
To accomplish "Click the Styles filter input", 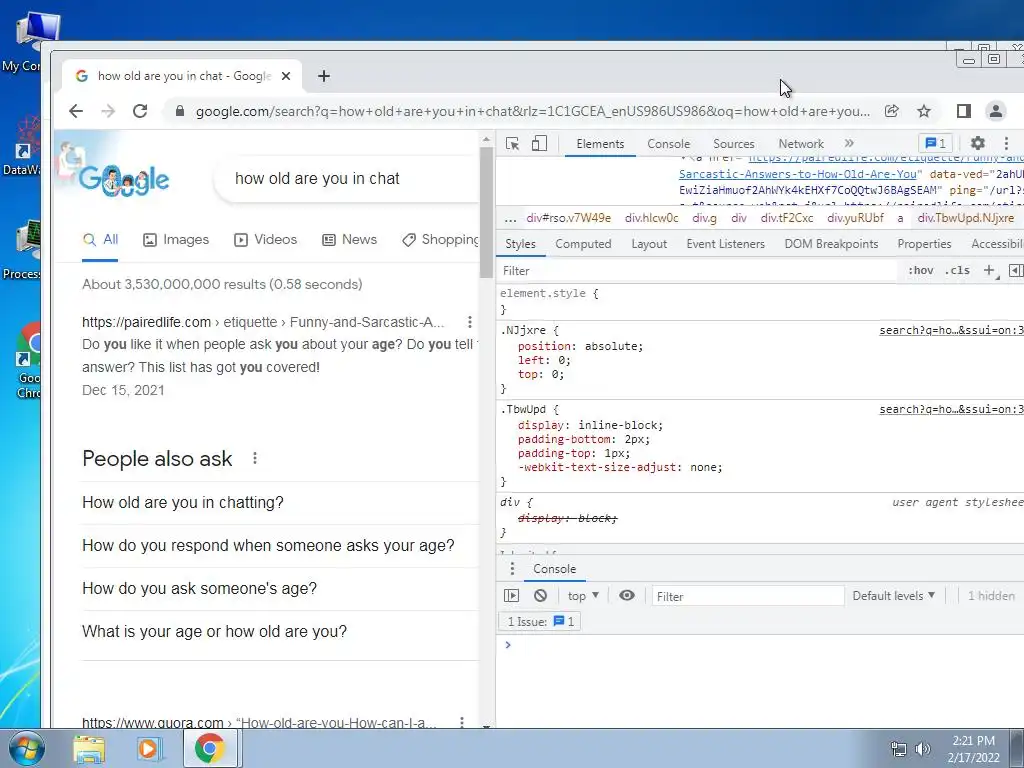I will [x=699, y=270].
